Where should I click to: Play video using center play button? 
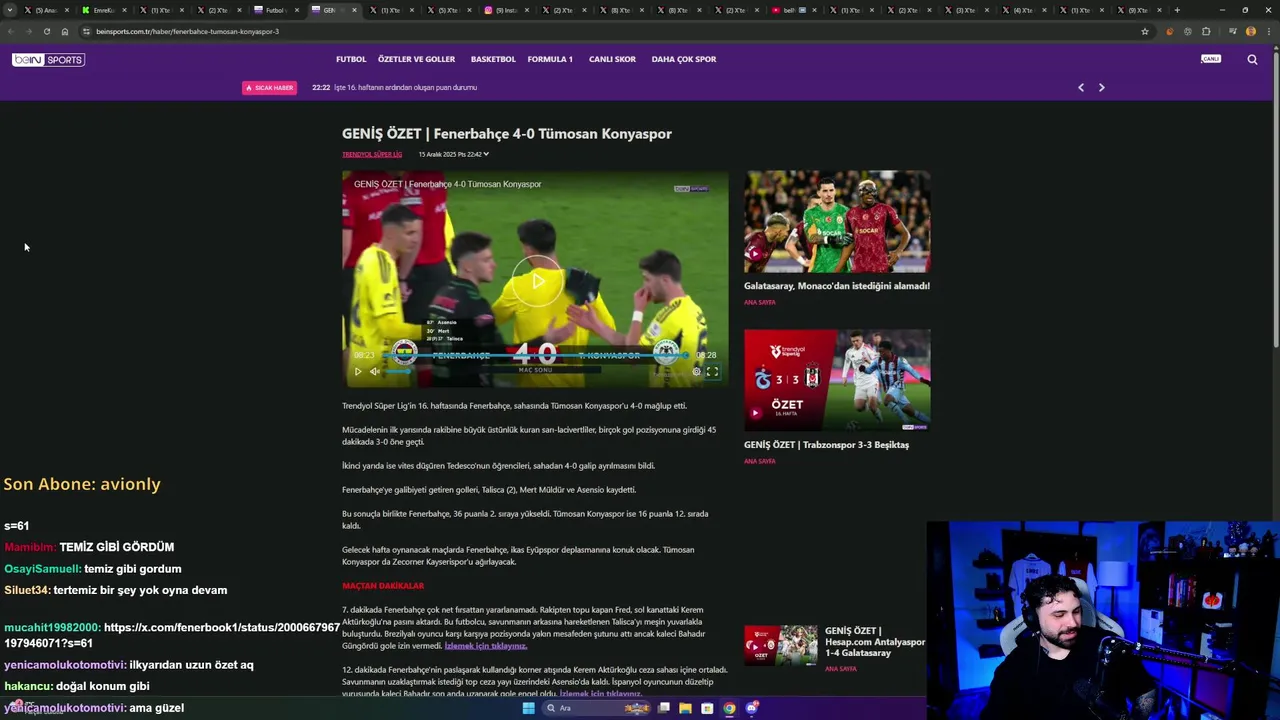pyautogui.click(x=538, y=282)
